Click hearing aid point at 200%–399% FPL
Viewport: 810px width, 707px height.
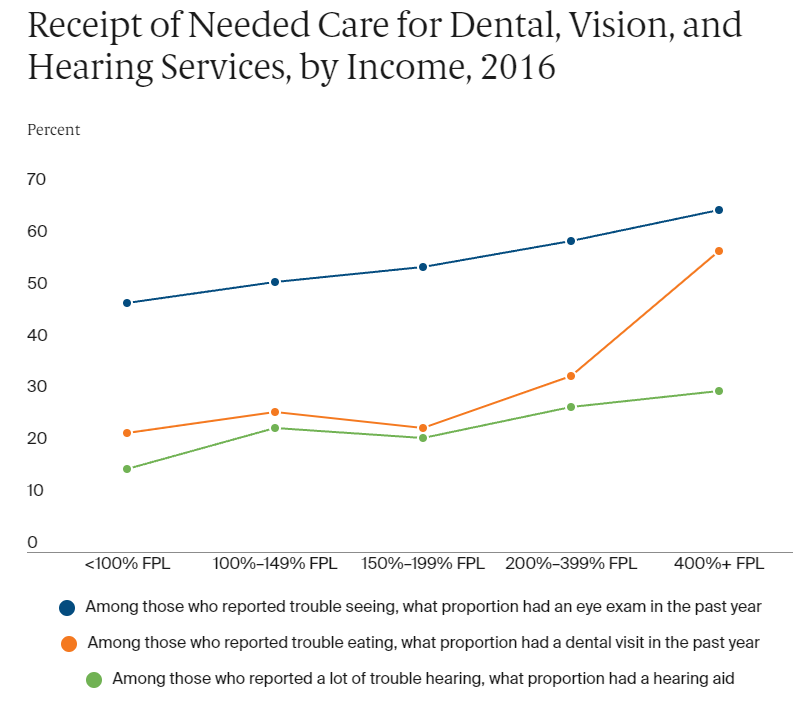571,407
